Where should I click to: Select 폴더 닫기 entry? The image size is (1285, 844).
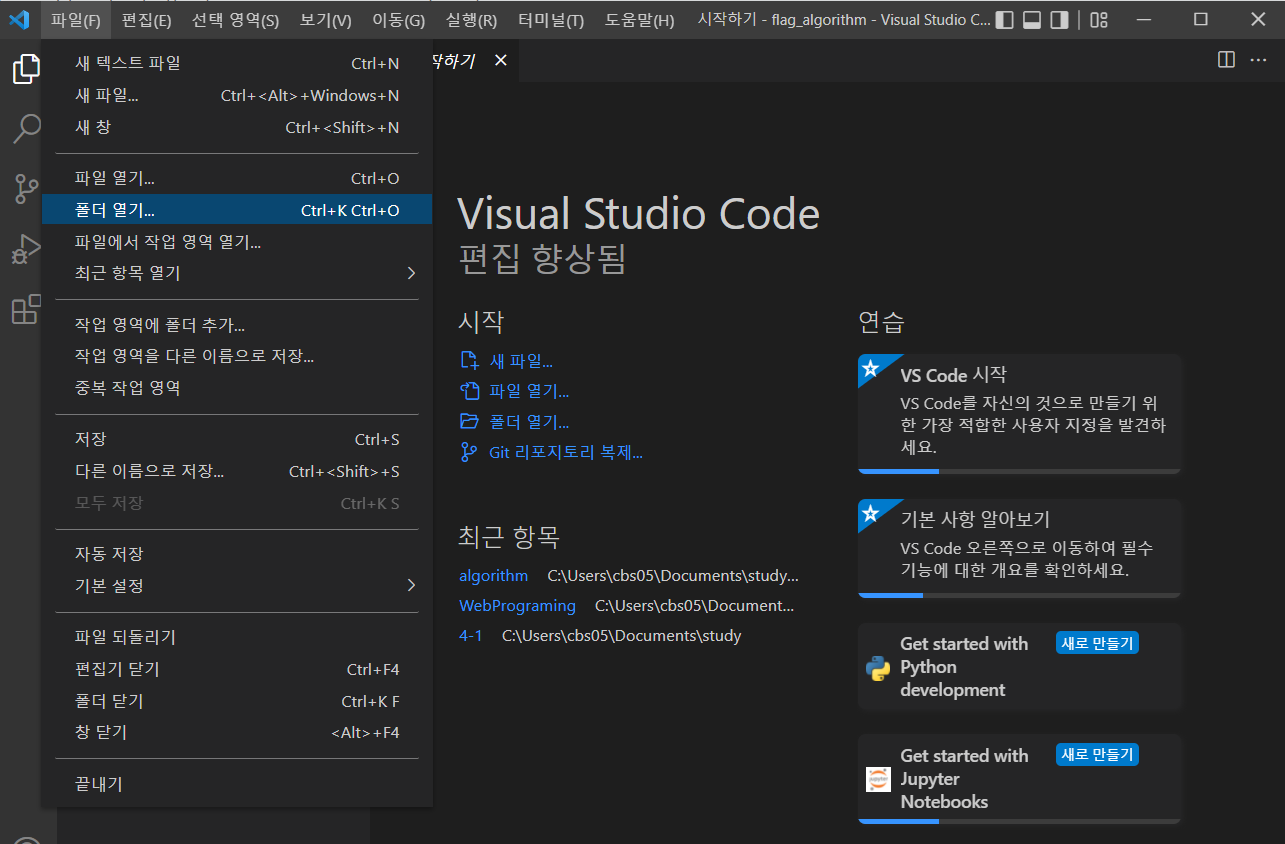236,701
